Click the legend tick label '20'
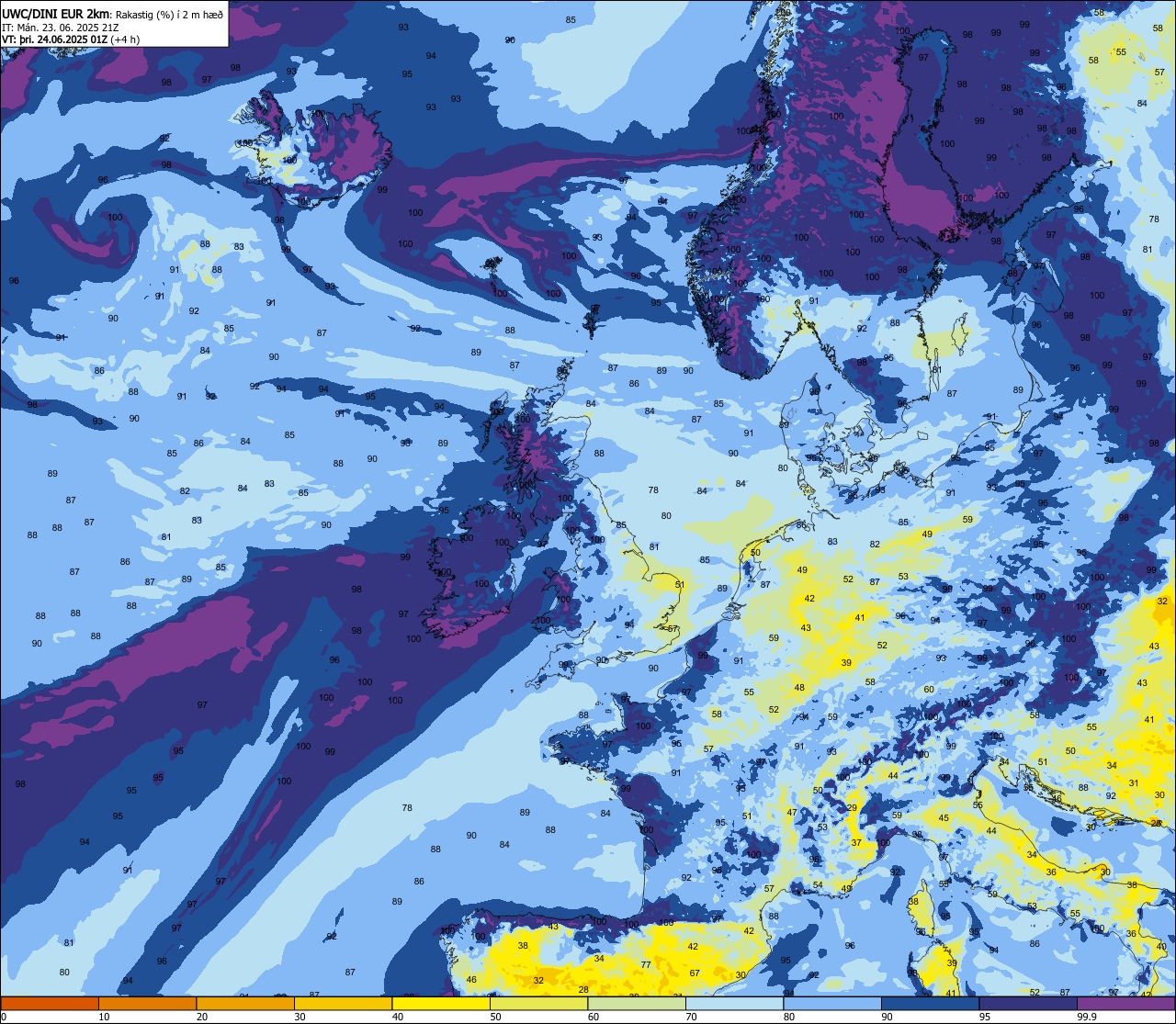 [202, 1017]
